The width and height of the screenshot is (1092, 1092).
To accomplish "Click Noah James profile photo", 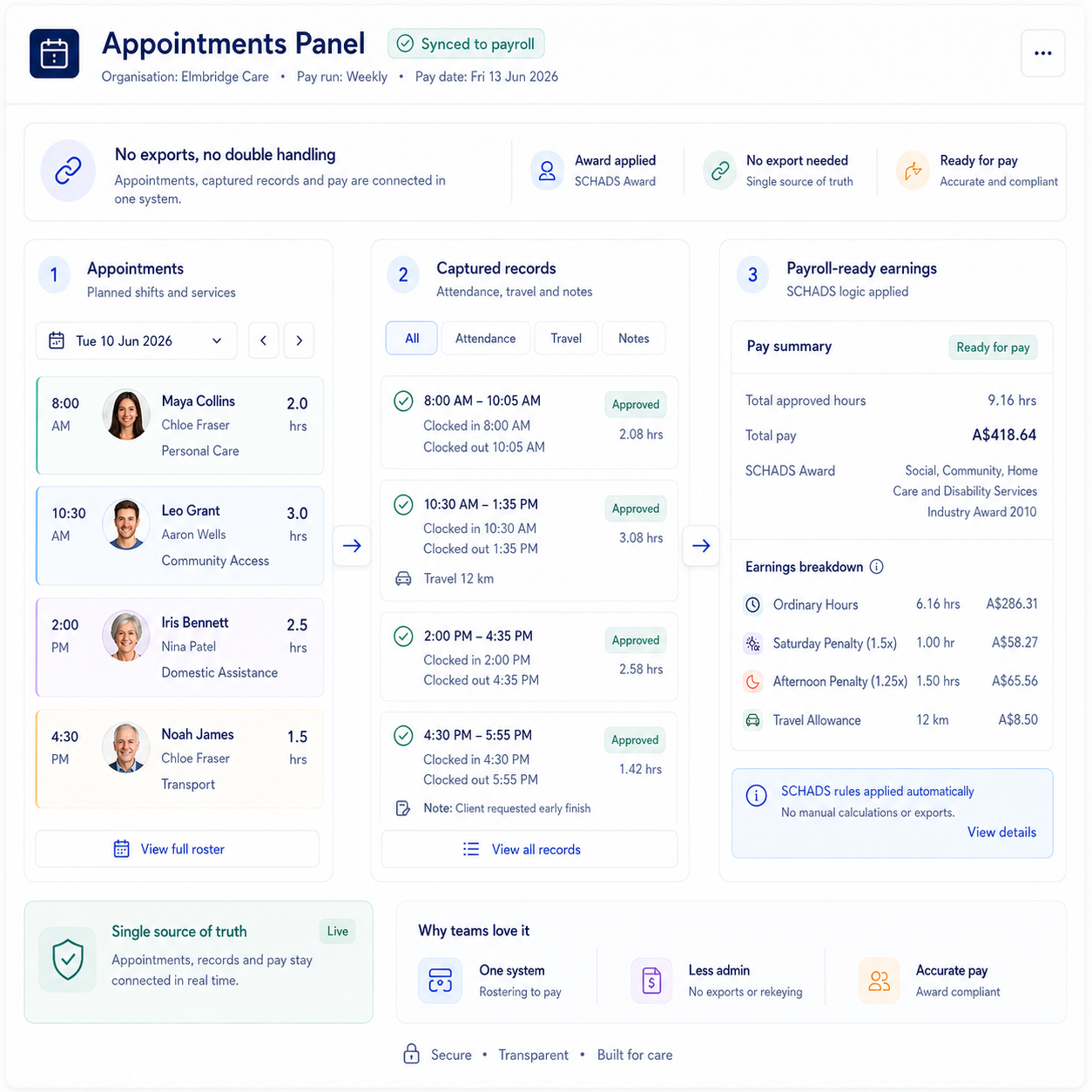I will 126,747.
